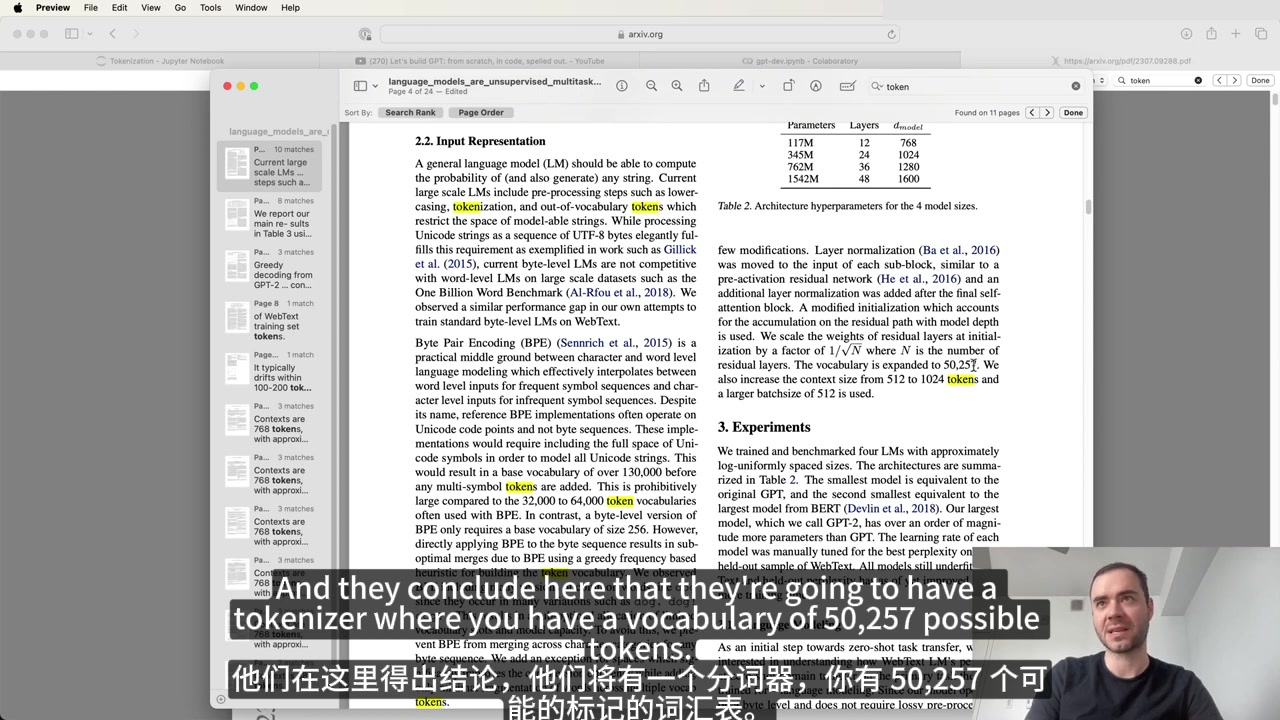
Task: Toggle the Safari sidebar button
Action: pos(72,34)
